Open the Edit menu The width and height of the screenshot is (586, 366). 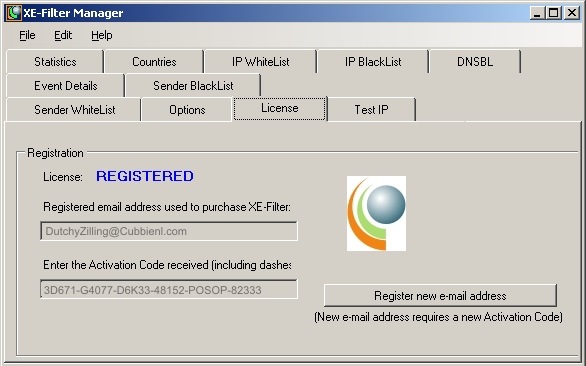[63, 35]
